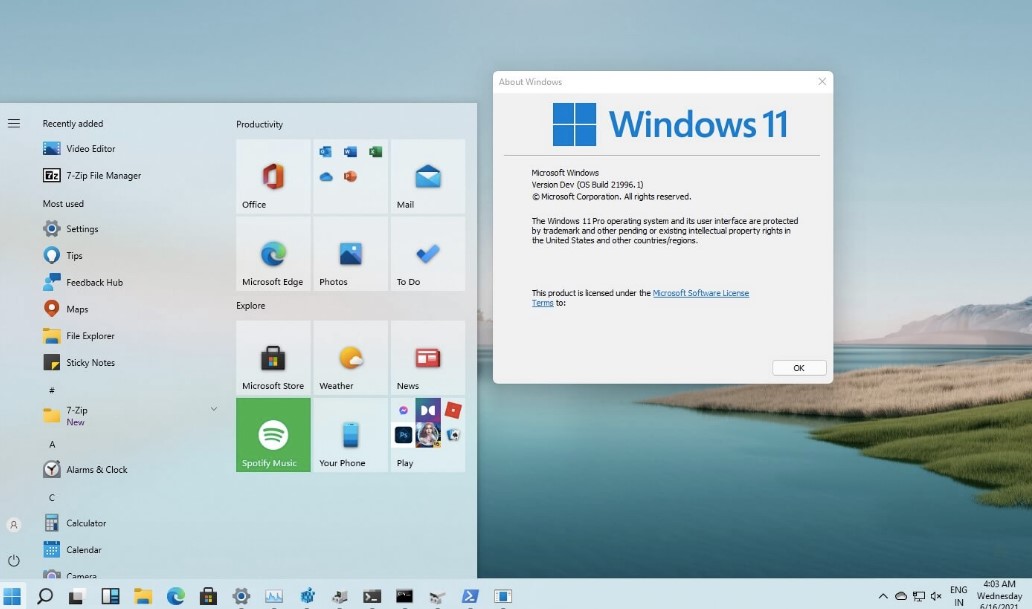Open the user account icon in Start
This screenshot has height=609, width=1032.
pyautogui.click(x=14, y=525)
